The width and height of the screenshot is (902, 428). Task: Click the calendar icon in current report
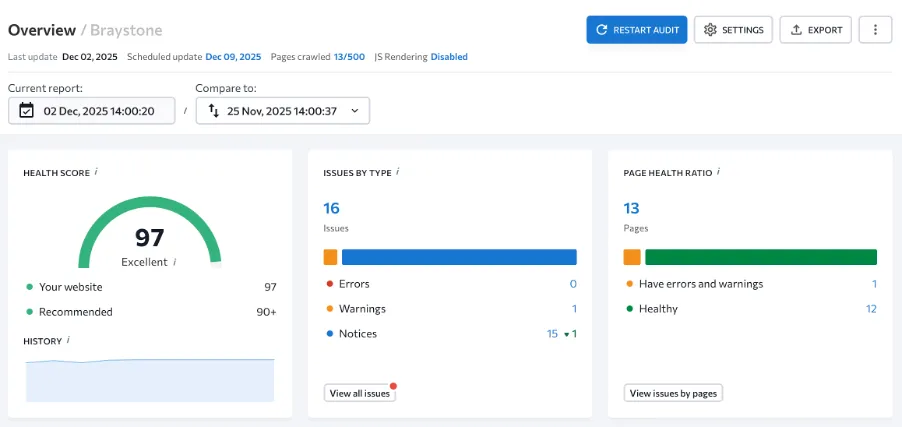point(27,111)
